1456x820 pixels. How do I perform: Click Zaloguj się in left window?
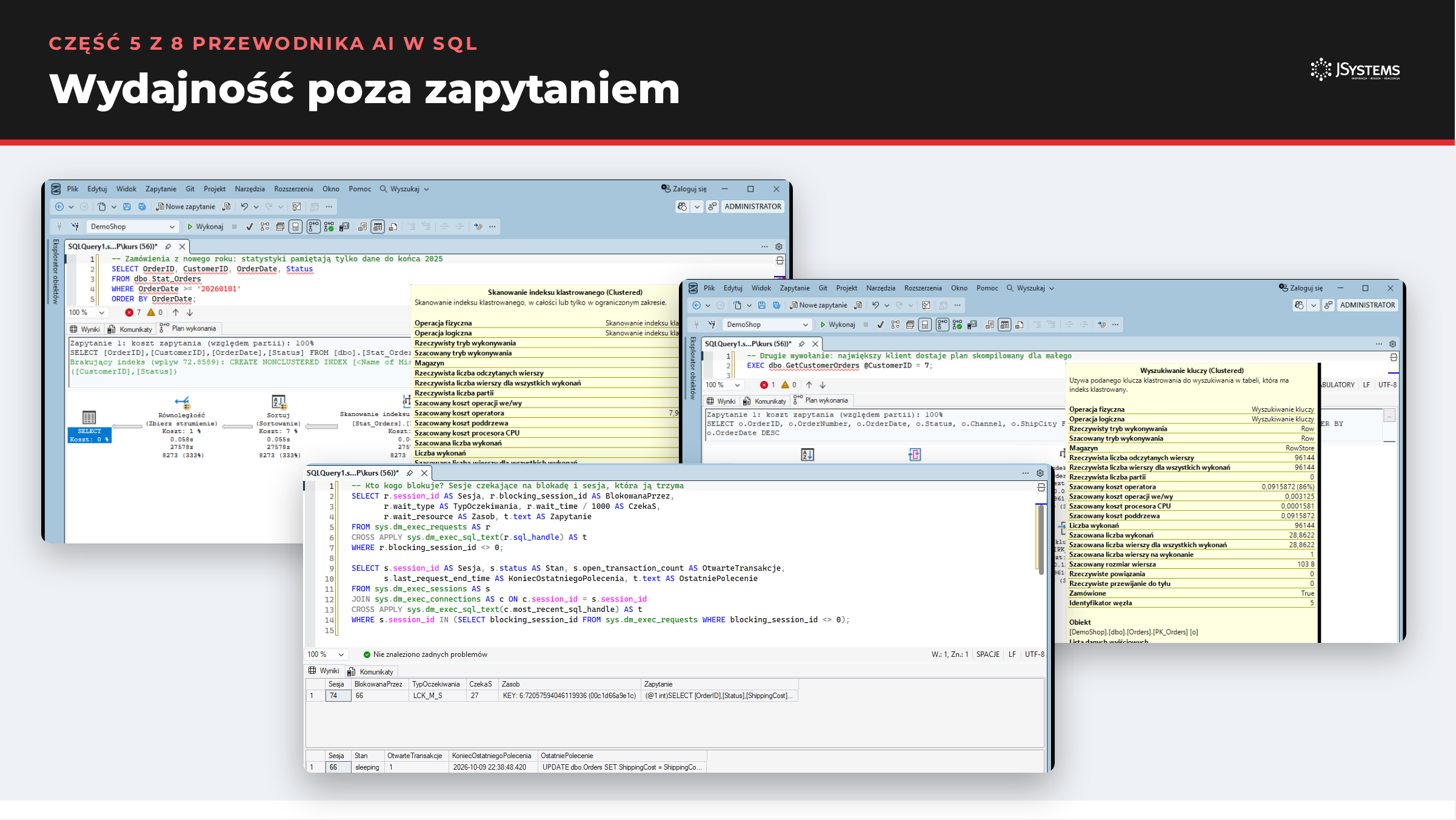coord(684,189)
